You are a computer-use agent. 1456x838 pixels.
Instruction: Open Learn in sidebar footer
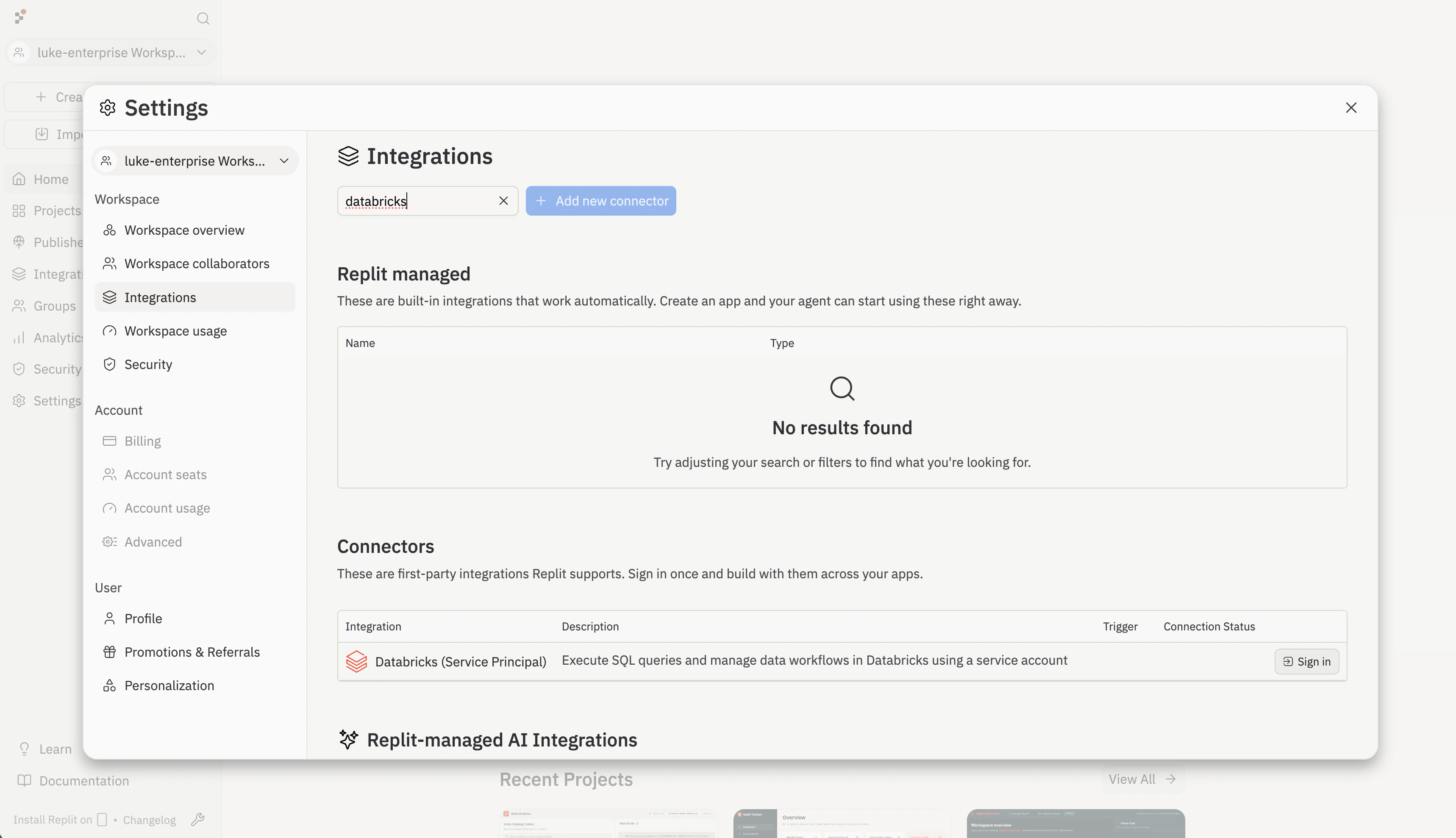pos(46,749)
